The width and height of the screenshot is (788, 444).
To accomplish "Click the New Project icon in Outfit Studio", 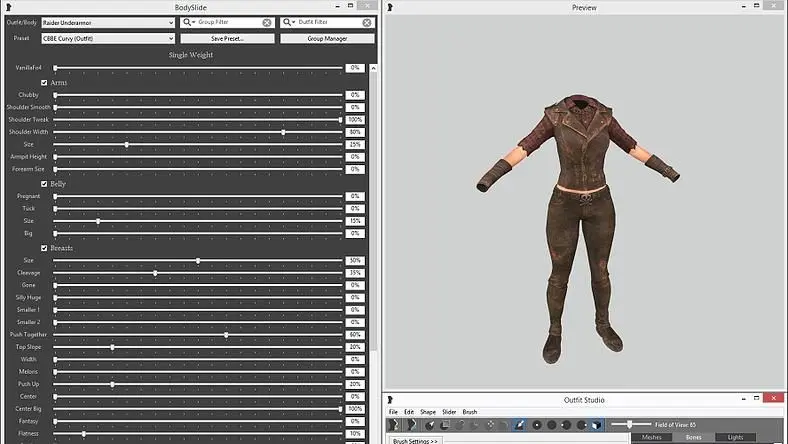I will 394,425.
